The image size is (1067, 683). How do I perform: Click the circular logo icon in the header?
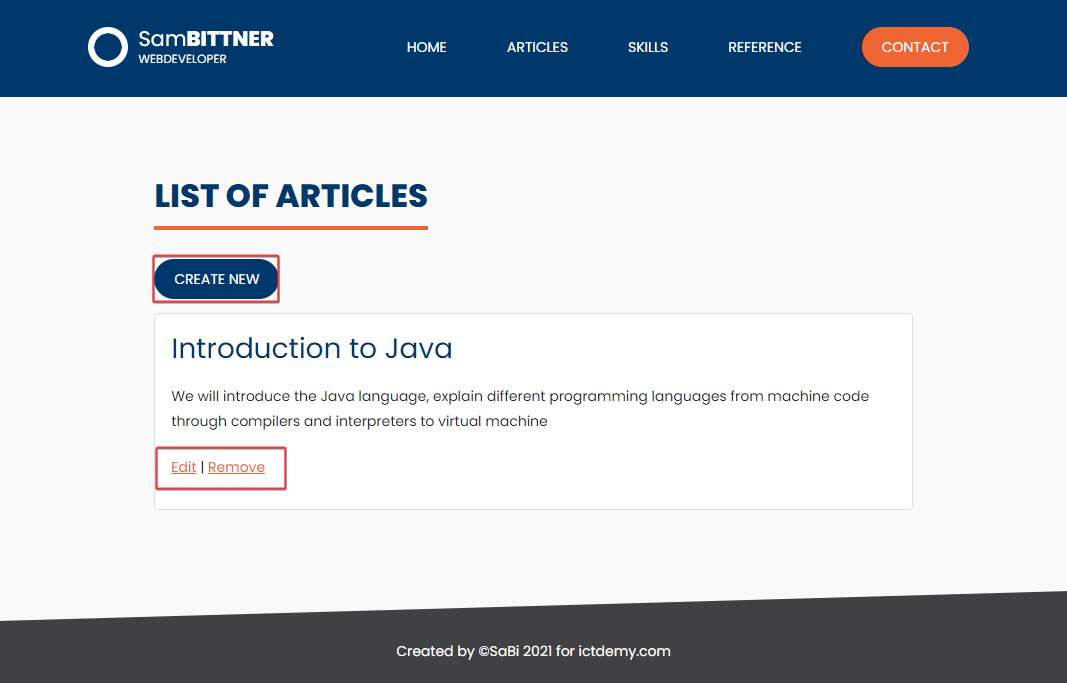click(x=108, y=47)
